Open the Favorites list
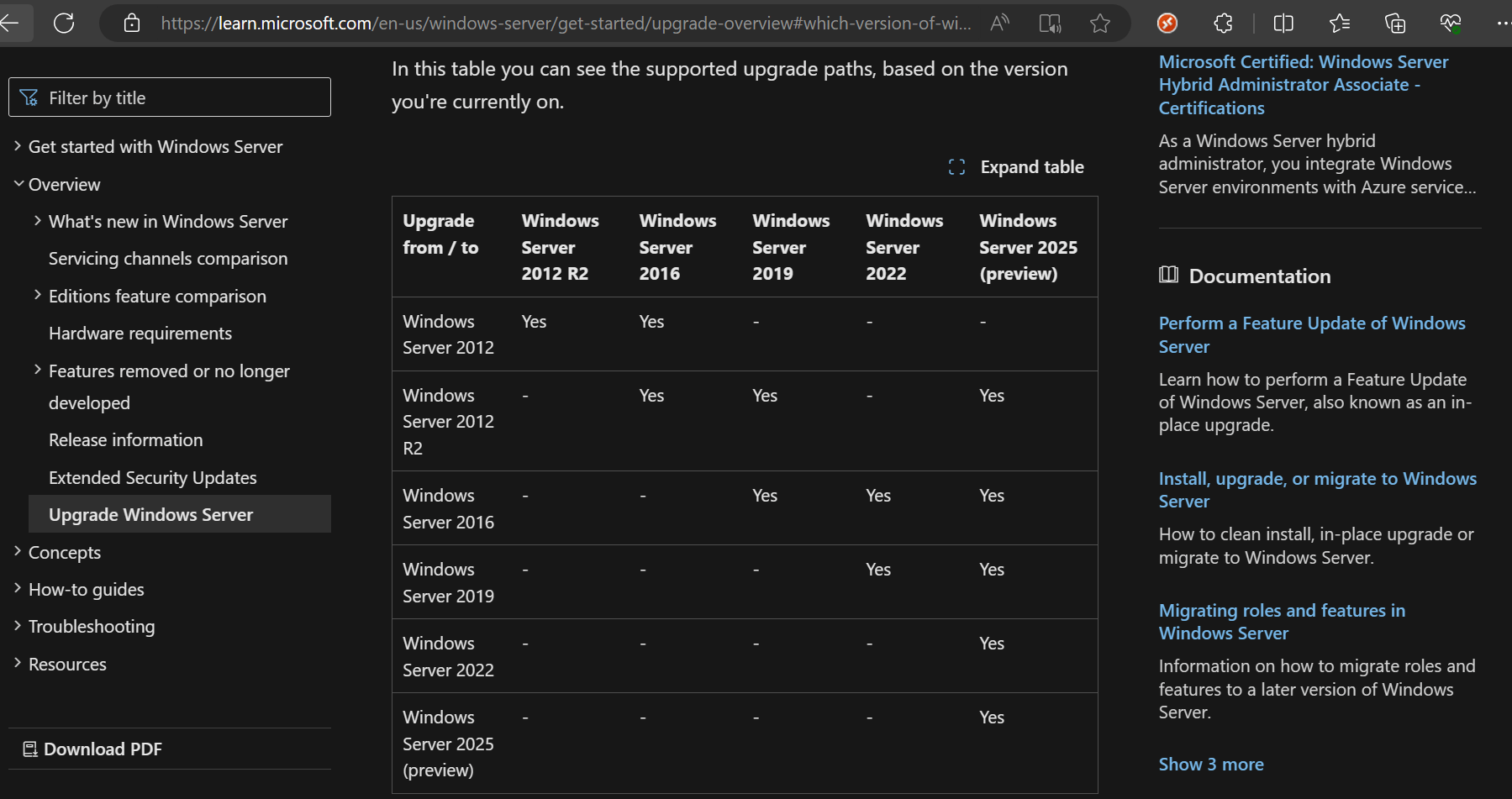 (1340, 24)
